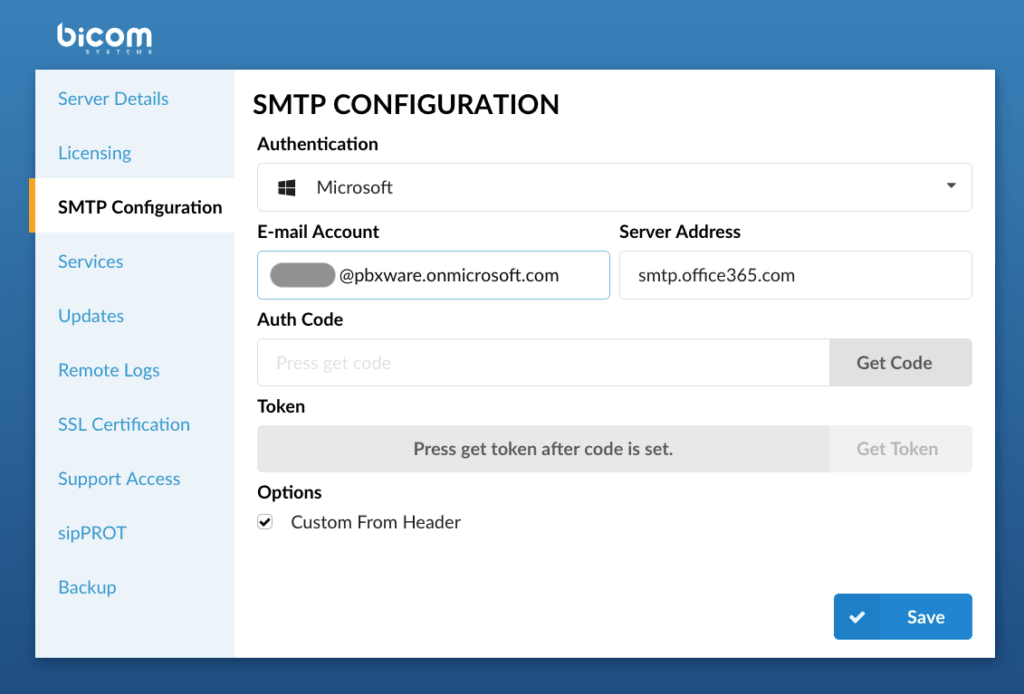Open the Microsoft authentication combo box

pyautogui.click(x=614, y=187)
